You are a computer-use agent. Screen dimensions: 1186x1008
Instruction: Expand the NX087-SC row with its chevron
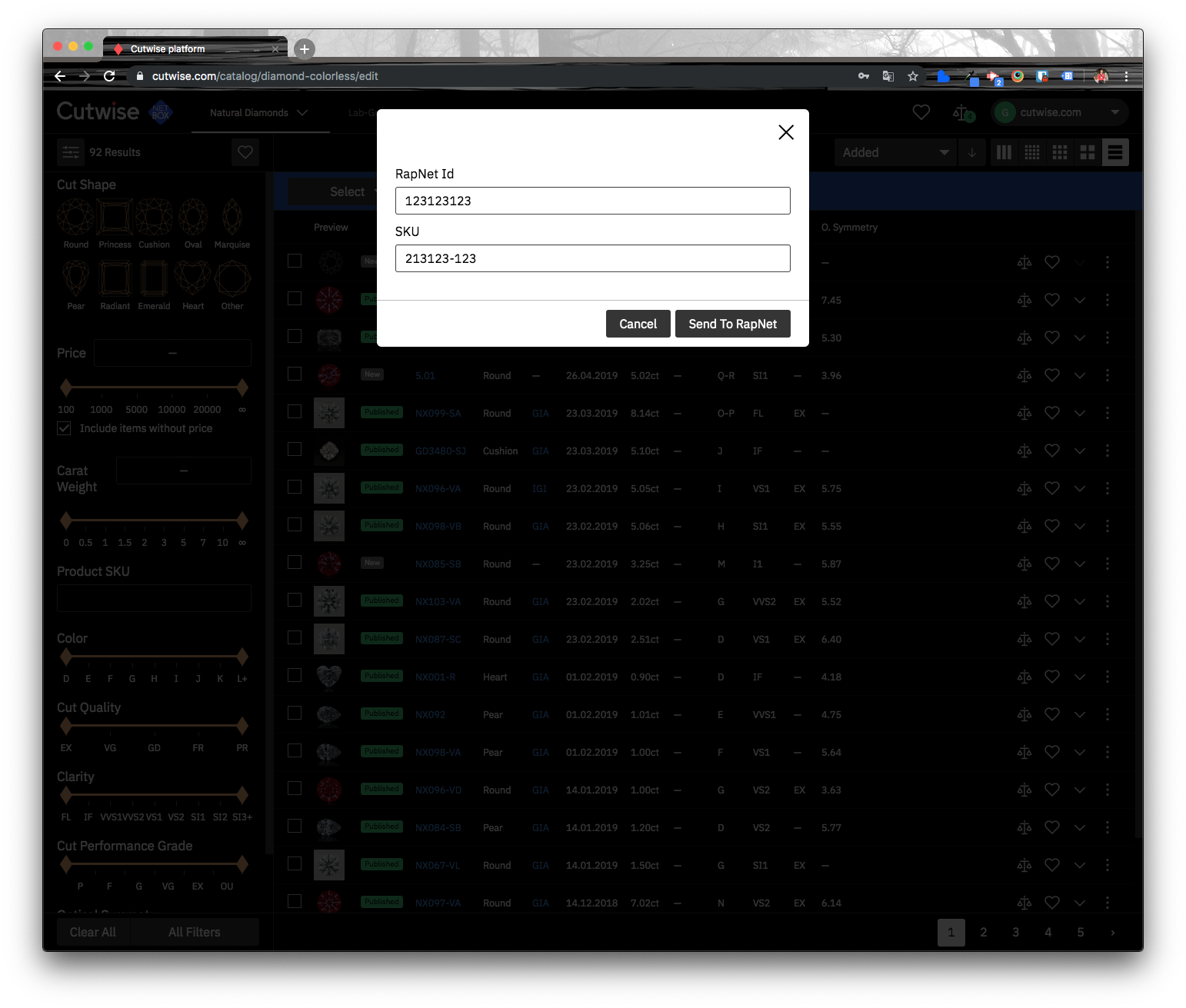(1080, 640)
